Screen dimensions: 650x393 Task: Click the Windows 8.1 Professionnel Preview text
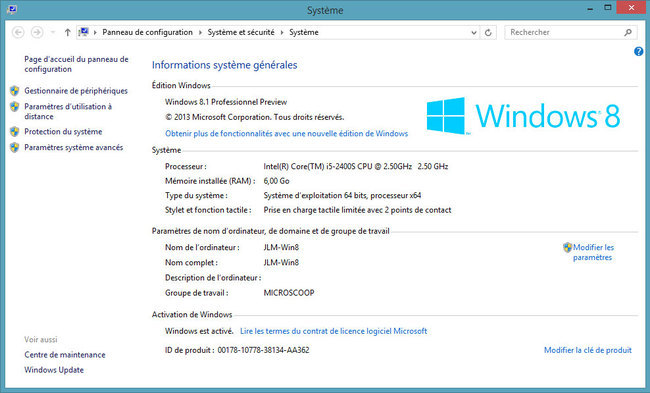pos(226,102)
